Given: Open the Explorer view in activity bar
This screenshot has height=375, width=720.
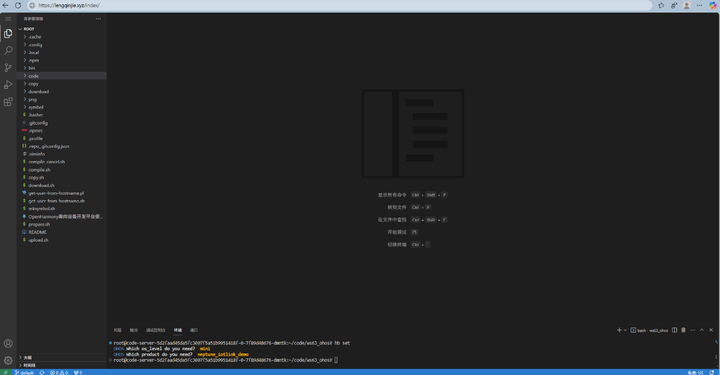Looking at the screenshot, I should click(8, 34).
